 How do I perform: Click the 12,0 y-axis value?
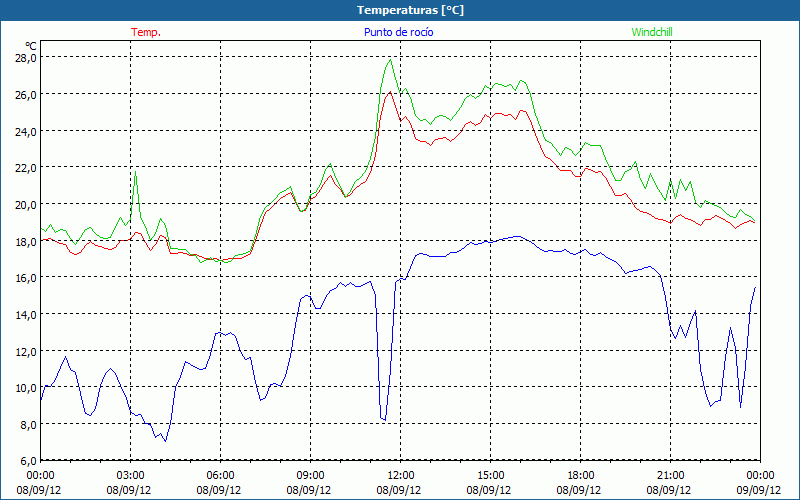coord(26,351)
